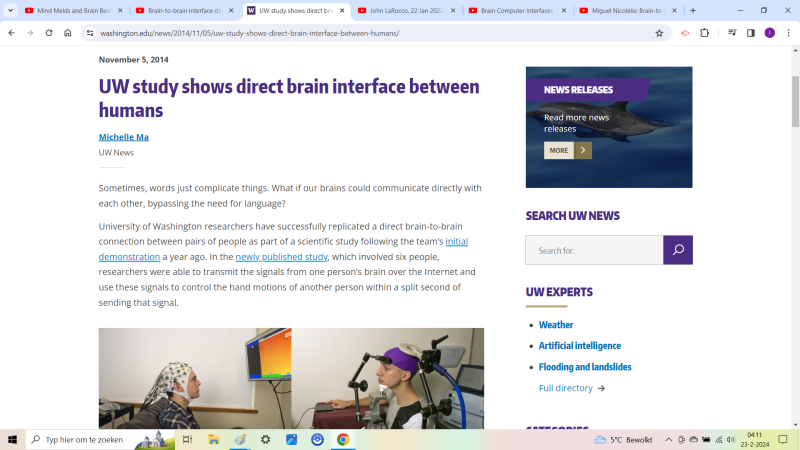Bookmark this page with star icon
The image size is (800, 450).
tap(659, 33)
